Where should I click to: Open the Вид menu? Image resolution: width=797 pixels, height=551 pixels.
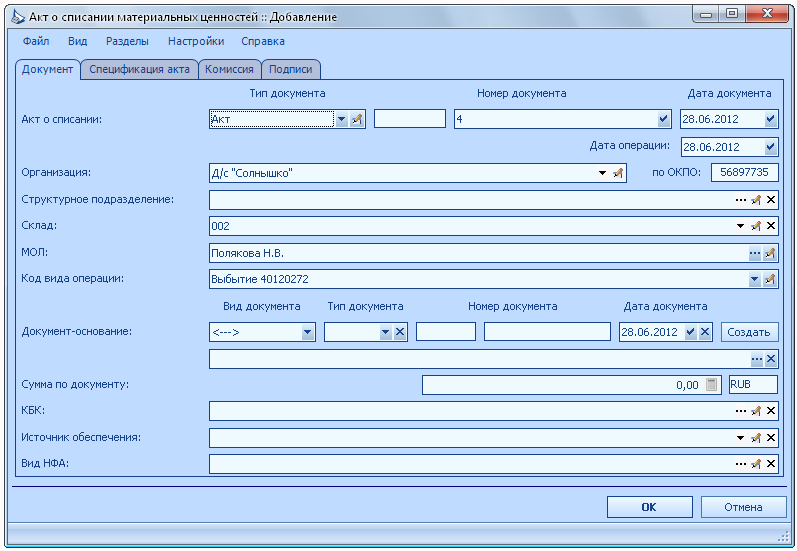click(78, 41)
